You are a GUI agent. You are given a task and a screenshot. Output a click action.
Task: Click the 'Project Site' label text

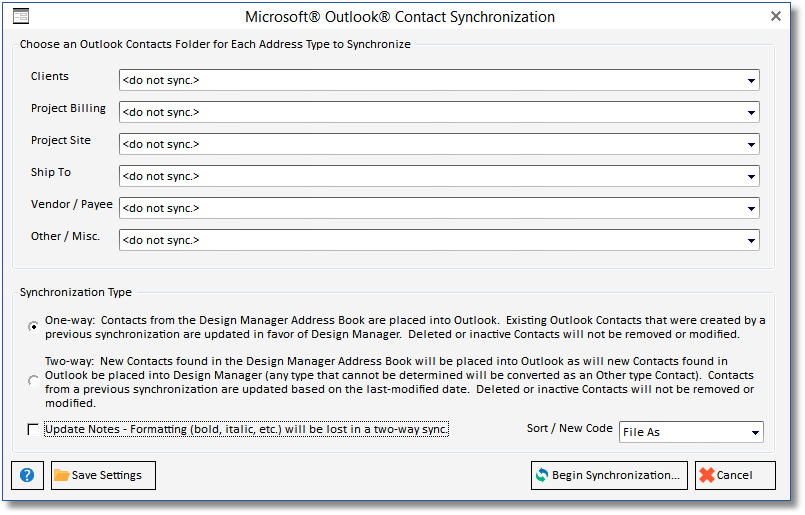pos(61,141)
